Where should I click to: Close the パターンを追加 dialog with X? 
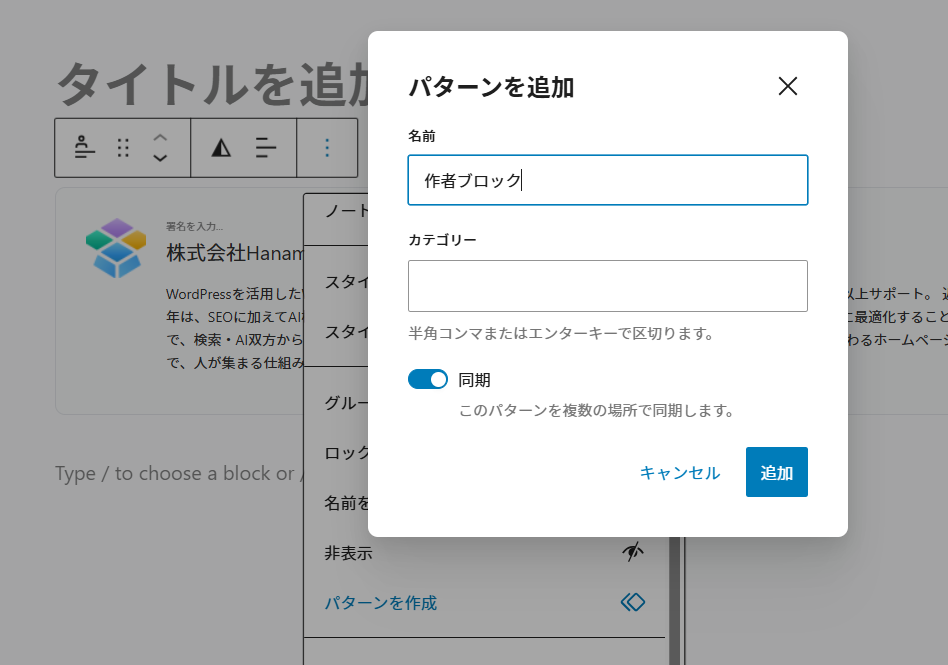click(x=787, y=86)
